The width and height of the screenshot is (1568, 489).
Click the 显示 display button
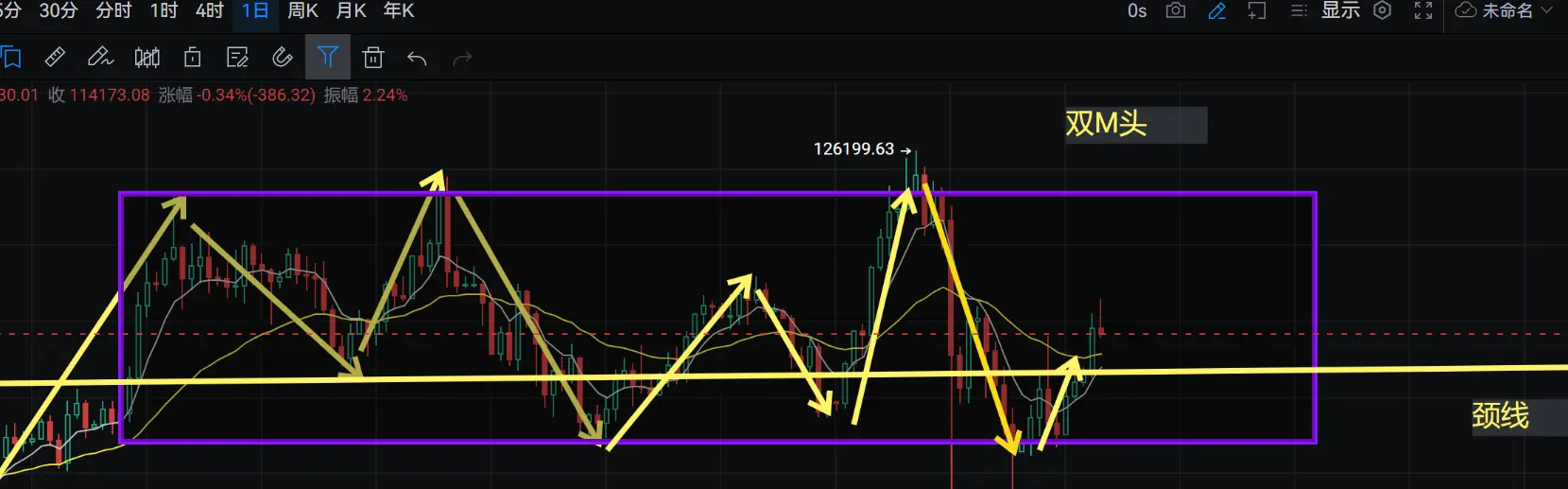click(1340, 10)
